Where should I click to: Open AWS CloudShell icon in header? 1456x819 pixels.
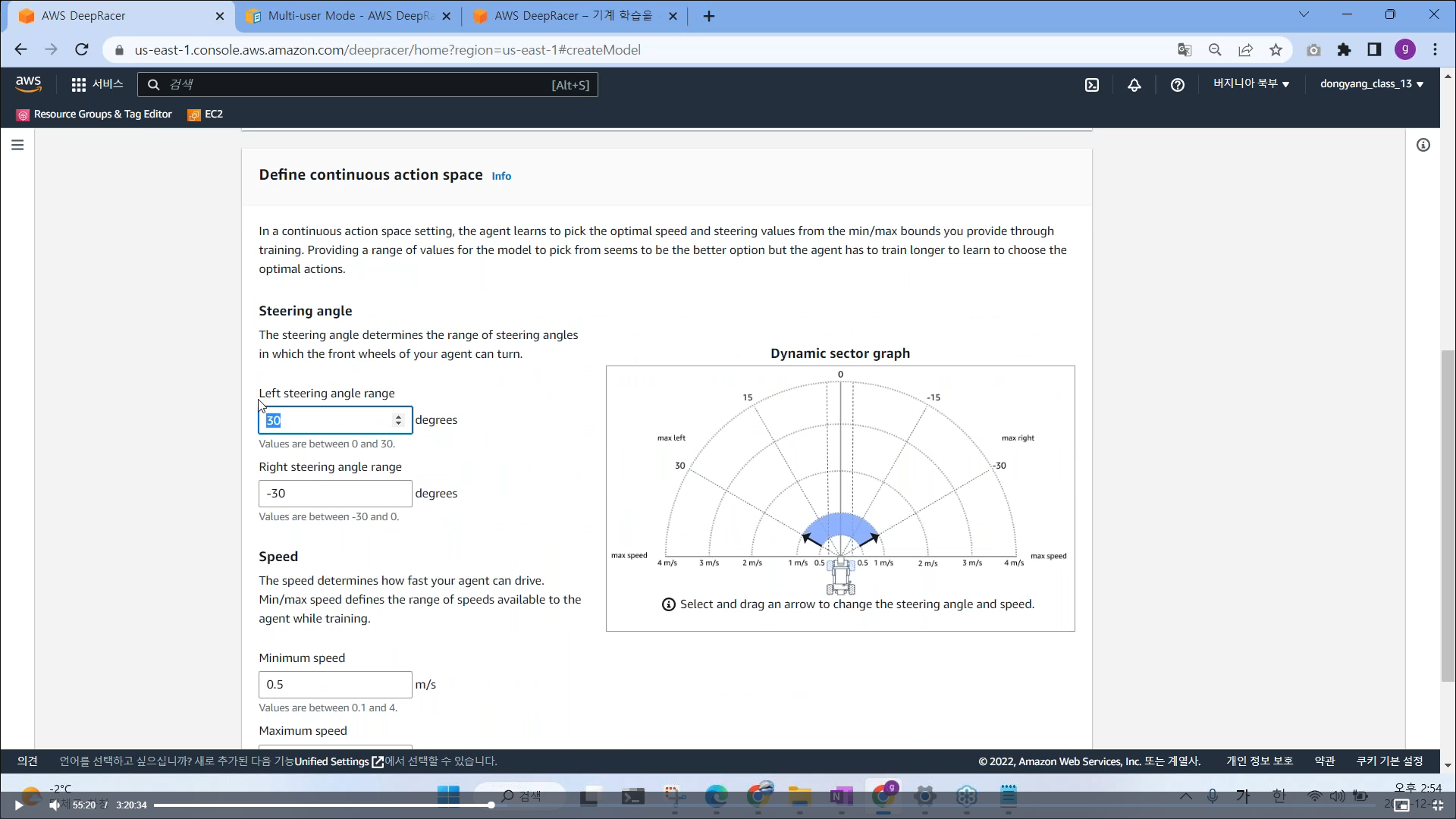point(1092,85)
